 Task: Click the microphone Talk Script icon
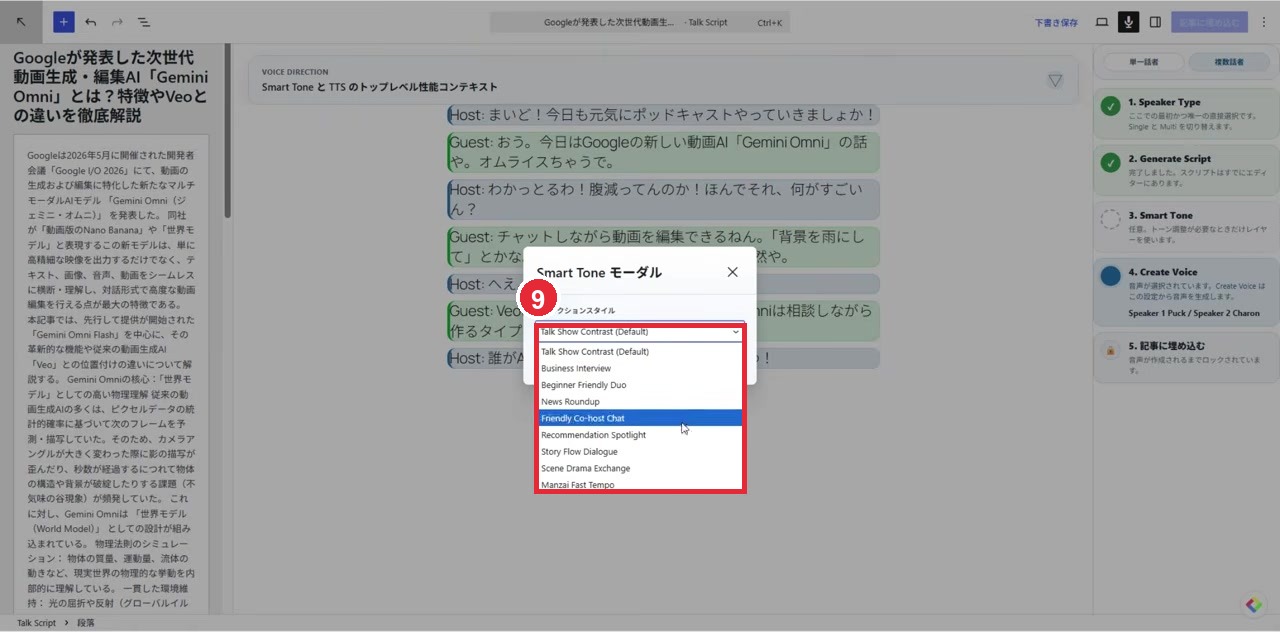click(1129, 22)
